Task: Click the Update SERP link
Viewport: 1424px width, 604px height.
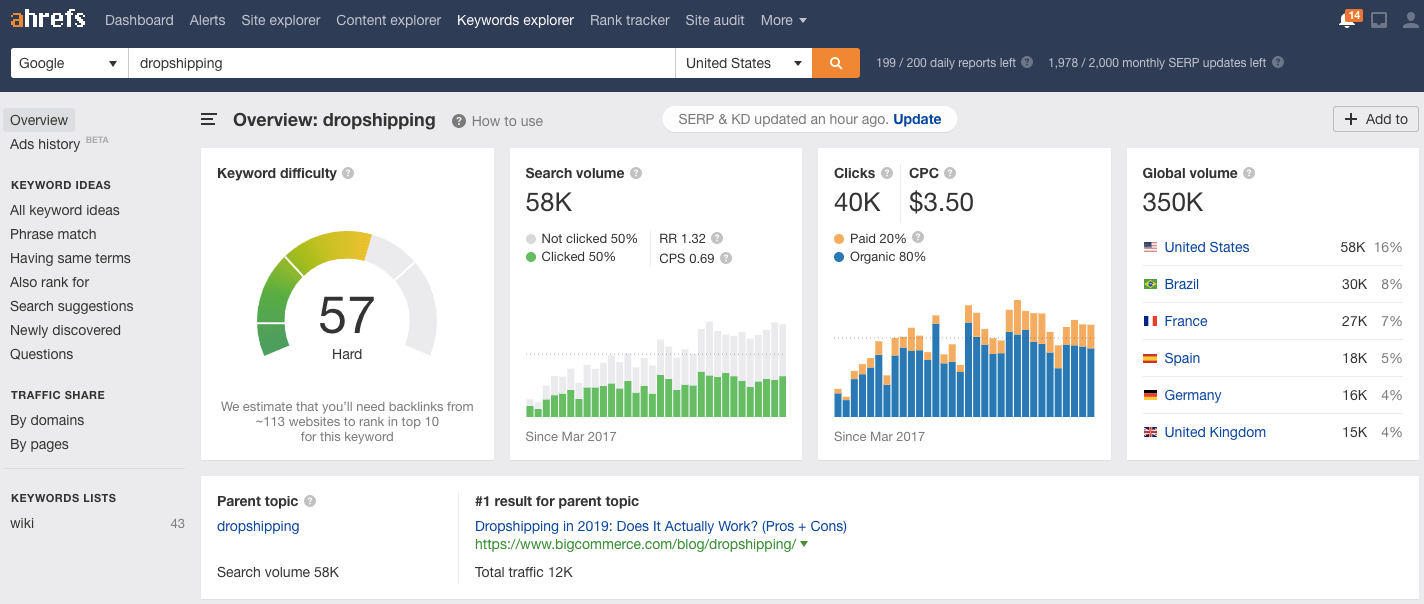Action: [x=917, y=119]
